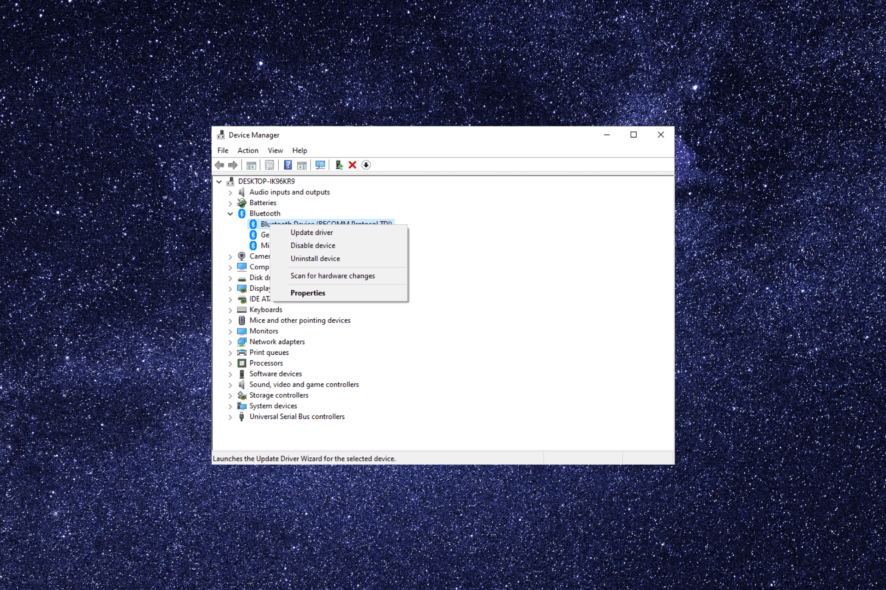The height and width of the screenshot is (590, 886).
Task: Collapse the DESKTOP-IK96KR9 root node
Action: click(x=219, y=181)
